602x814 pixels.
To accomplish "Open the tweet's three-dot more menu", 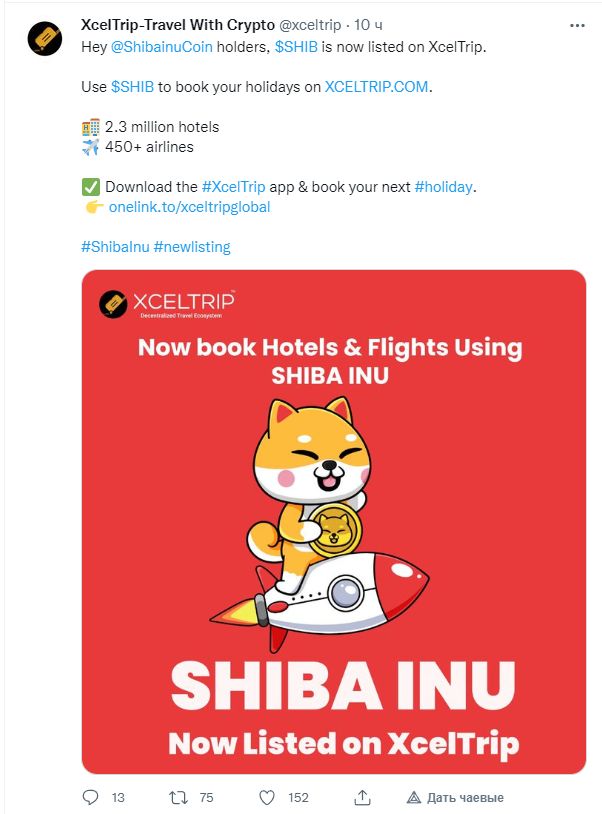I will [577, 25].
